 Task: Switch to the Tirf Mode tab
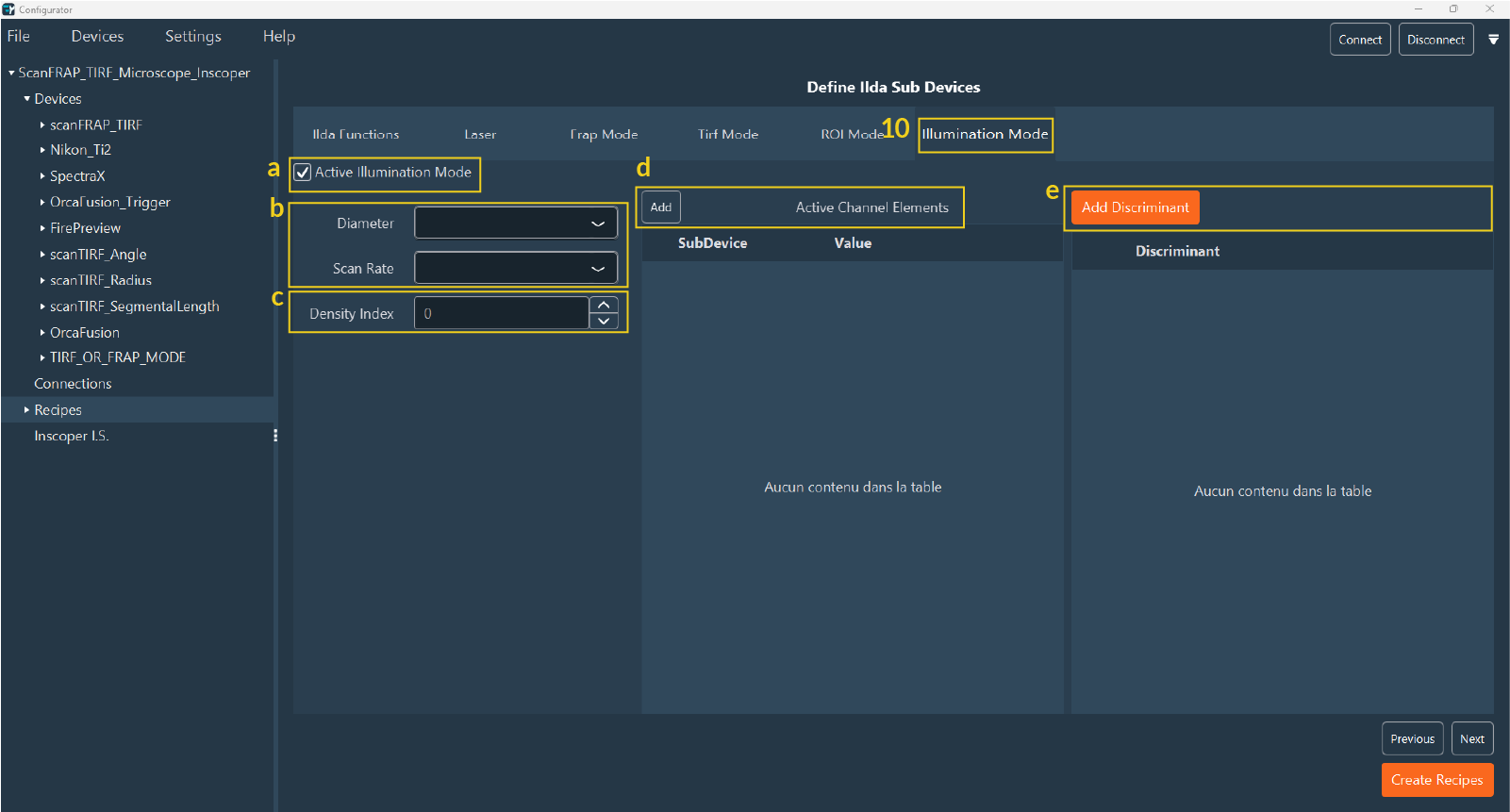pos(727,134)
